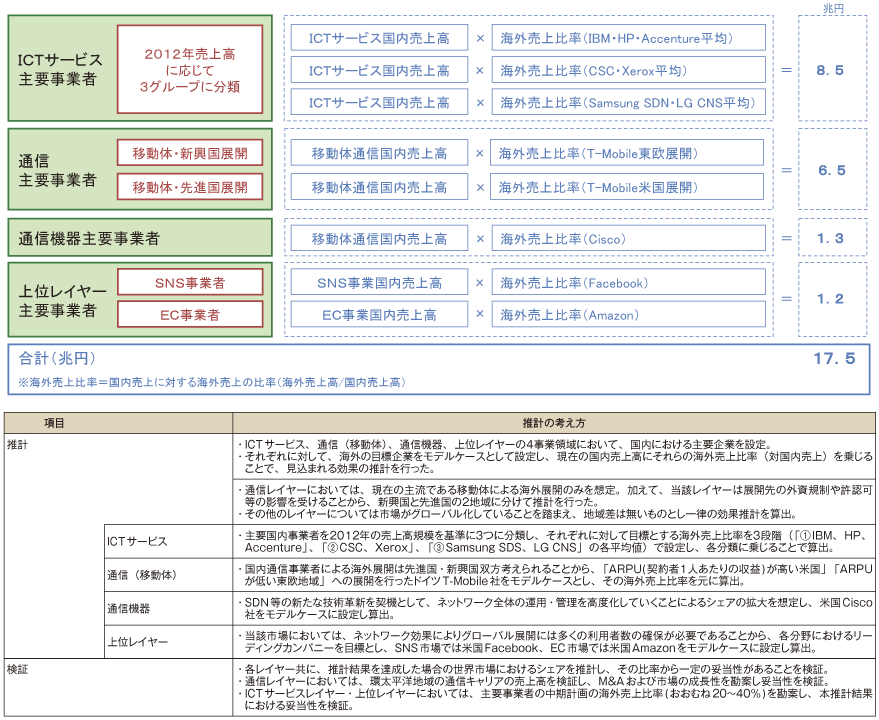The height and width of the screenshot is (720, 879).
Task: Click ICTサービス国内売上高 beside CSC・Xerox平均
Action: [x=379, y=71]
